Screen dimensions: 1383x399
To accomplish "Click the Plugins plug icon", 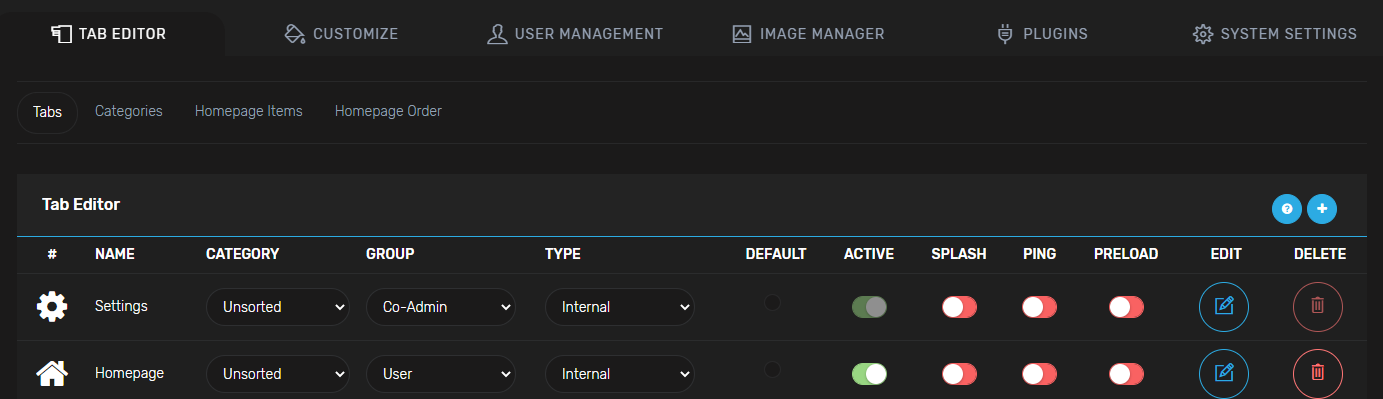I will point(1005,34).
